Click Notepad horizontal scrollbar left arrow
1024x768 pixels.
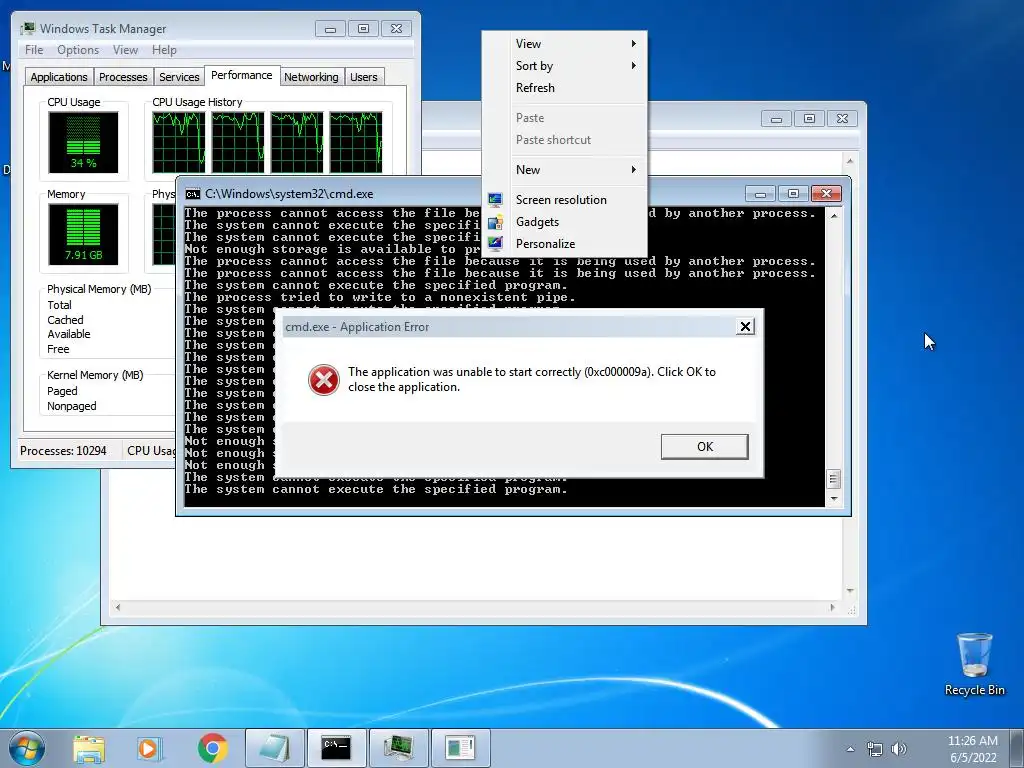click(x=118, y=607)
